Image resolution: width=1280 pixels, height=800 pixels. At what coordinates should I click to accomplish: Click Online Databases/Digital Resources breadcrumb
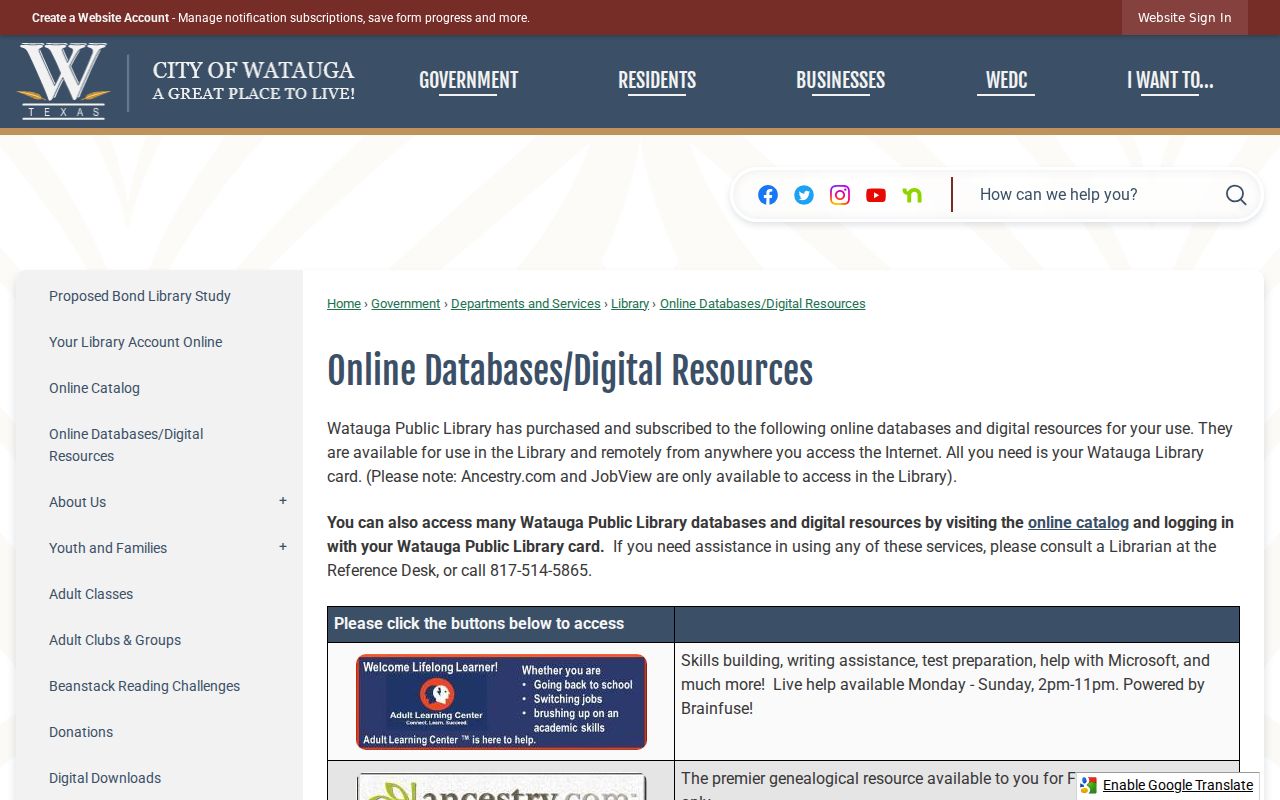763,304
